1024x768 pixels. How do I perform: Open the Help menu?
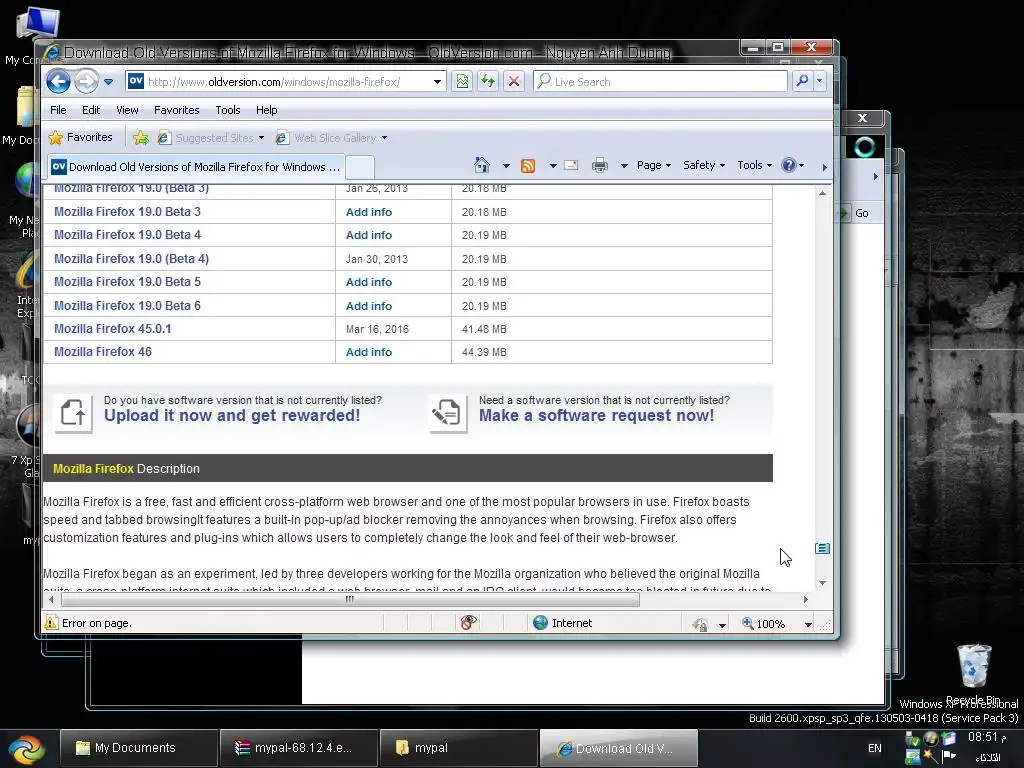point(266,110)
